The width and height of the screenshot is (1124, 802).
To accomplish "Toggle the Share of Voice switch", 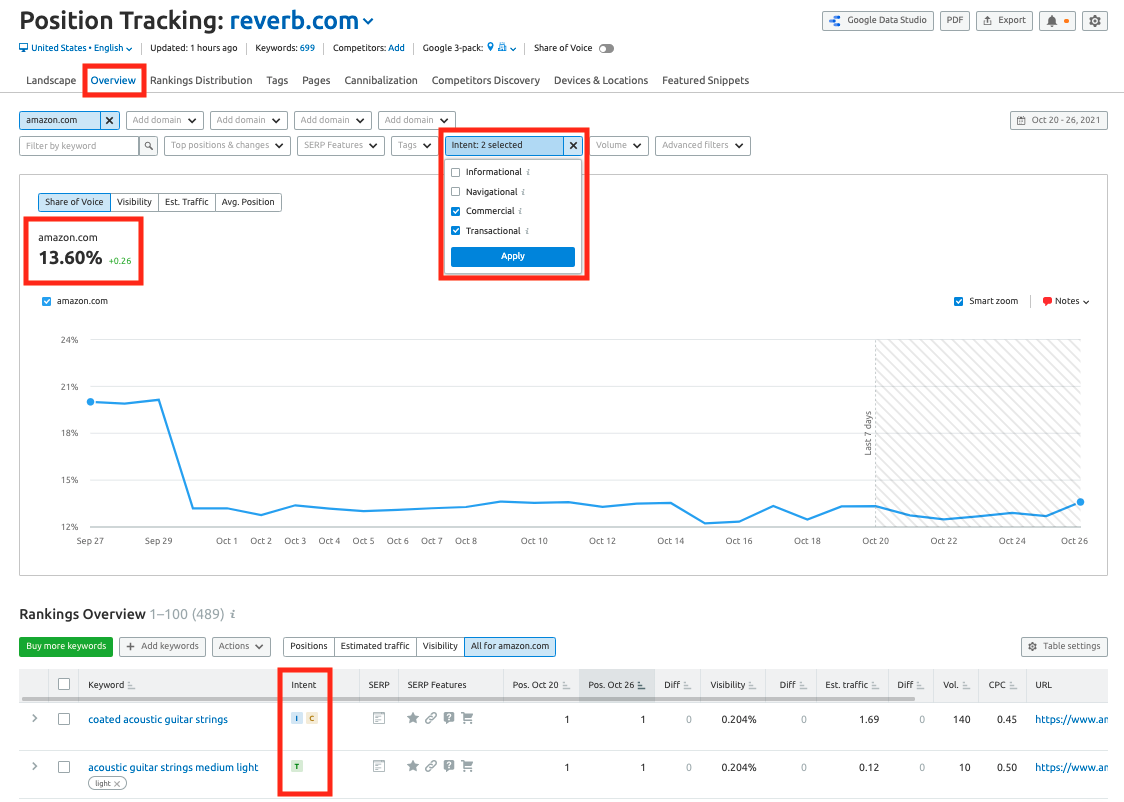I will 606,48.
